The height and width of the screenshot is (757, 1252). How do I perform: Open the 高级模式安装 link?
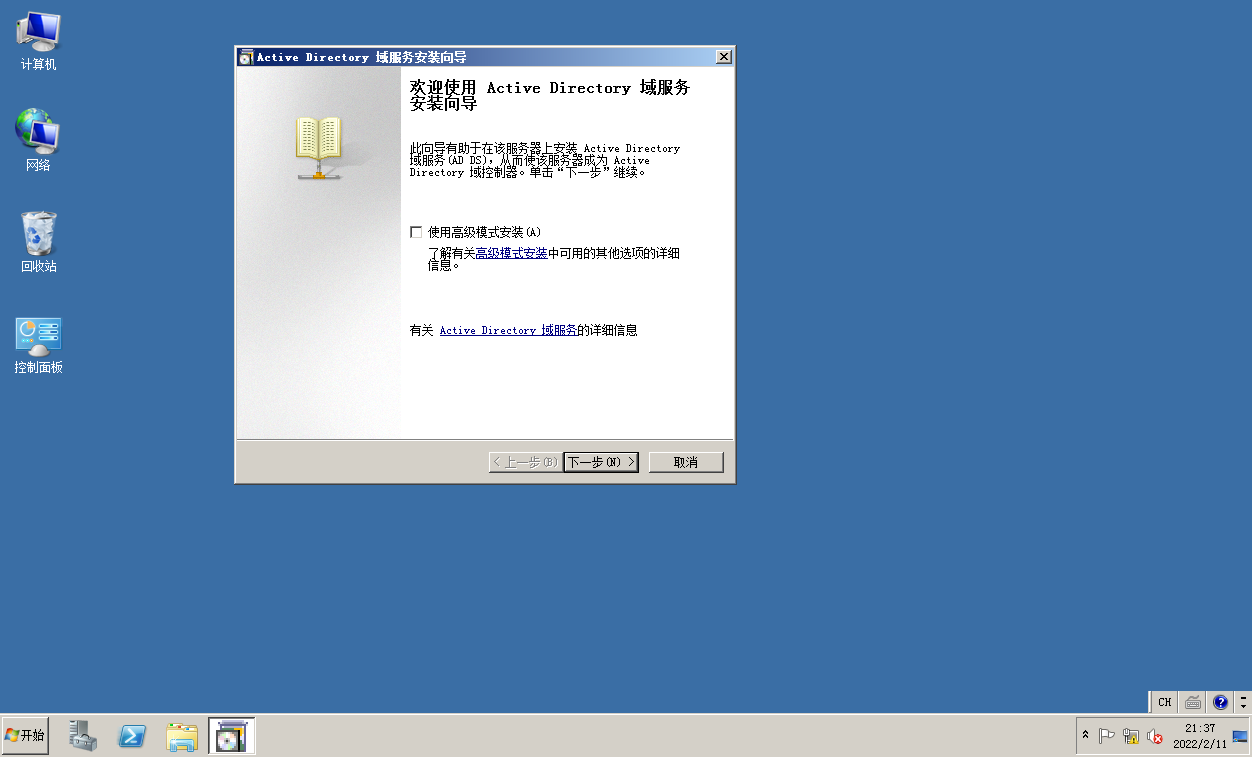(x=511, y=253)
